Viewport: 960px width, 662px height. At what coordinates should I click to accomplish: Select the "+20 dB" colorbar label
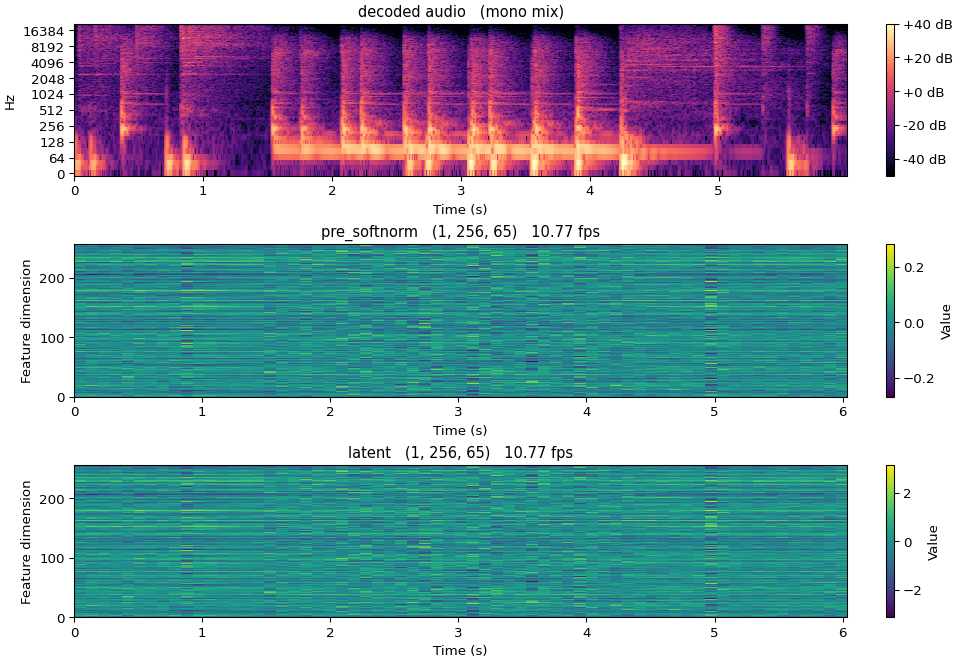pyautogui.click(x=928, y=59)
